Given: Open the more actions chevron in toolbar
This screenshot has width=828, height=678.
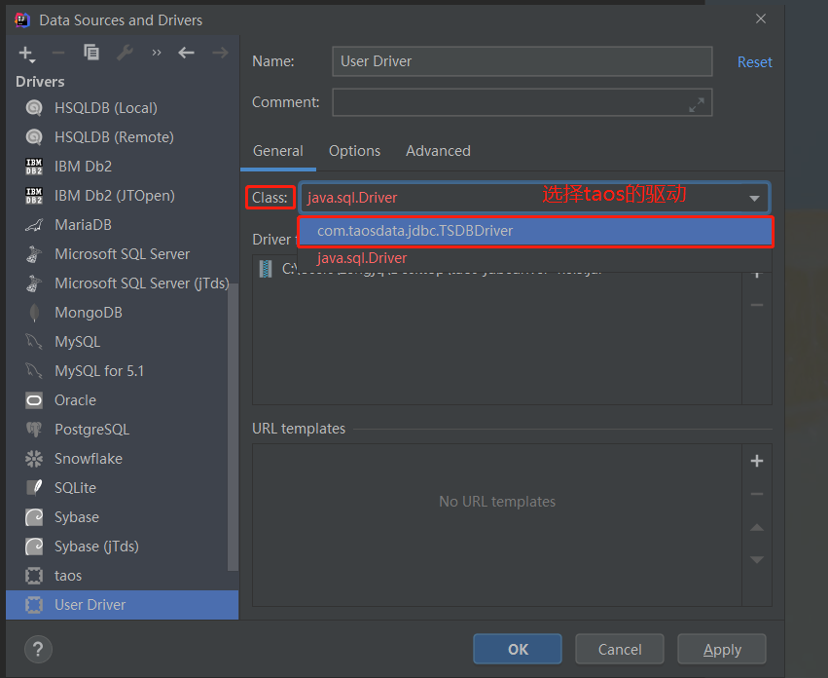Looking at the screenshot, I should click(x=156, y=53).
